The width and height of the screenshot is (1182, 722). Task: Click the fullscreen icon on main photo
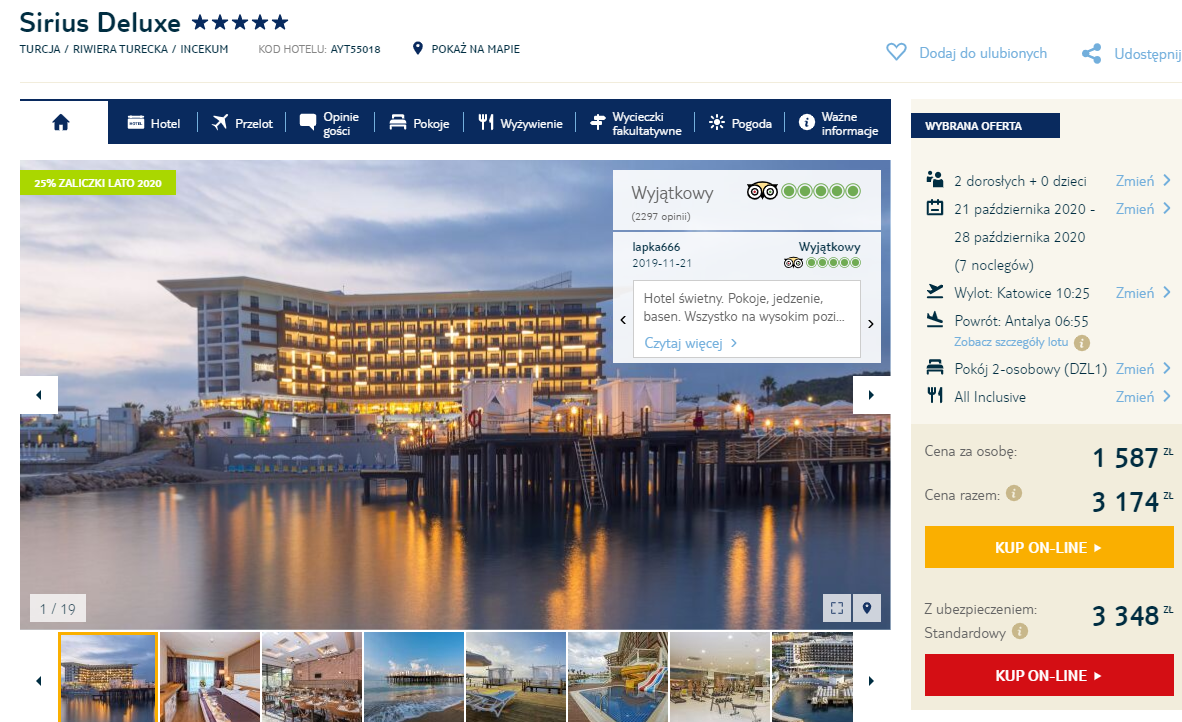coord(837,608)
